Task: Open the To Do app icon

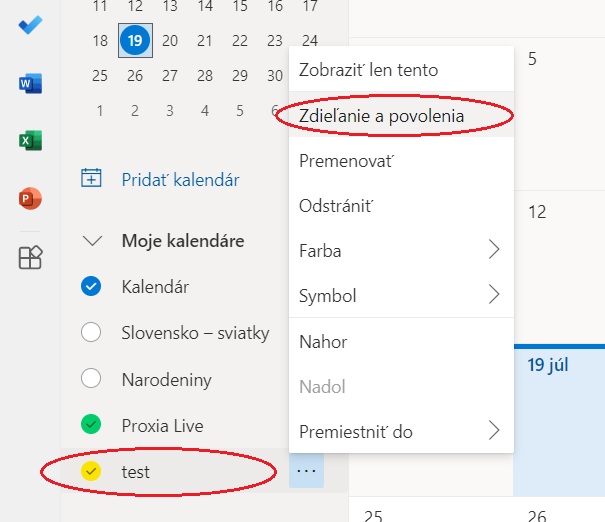Action: point(31,25)
